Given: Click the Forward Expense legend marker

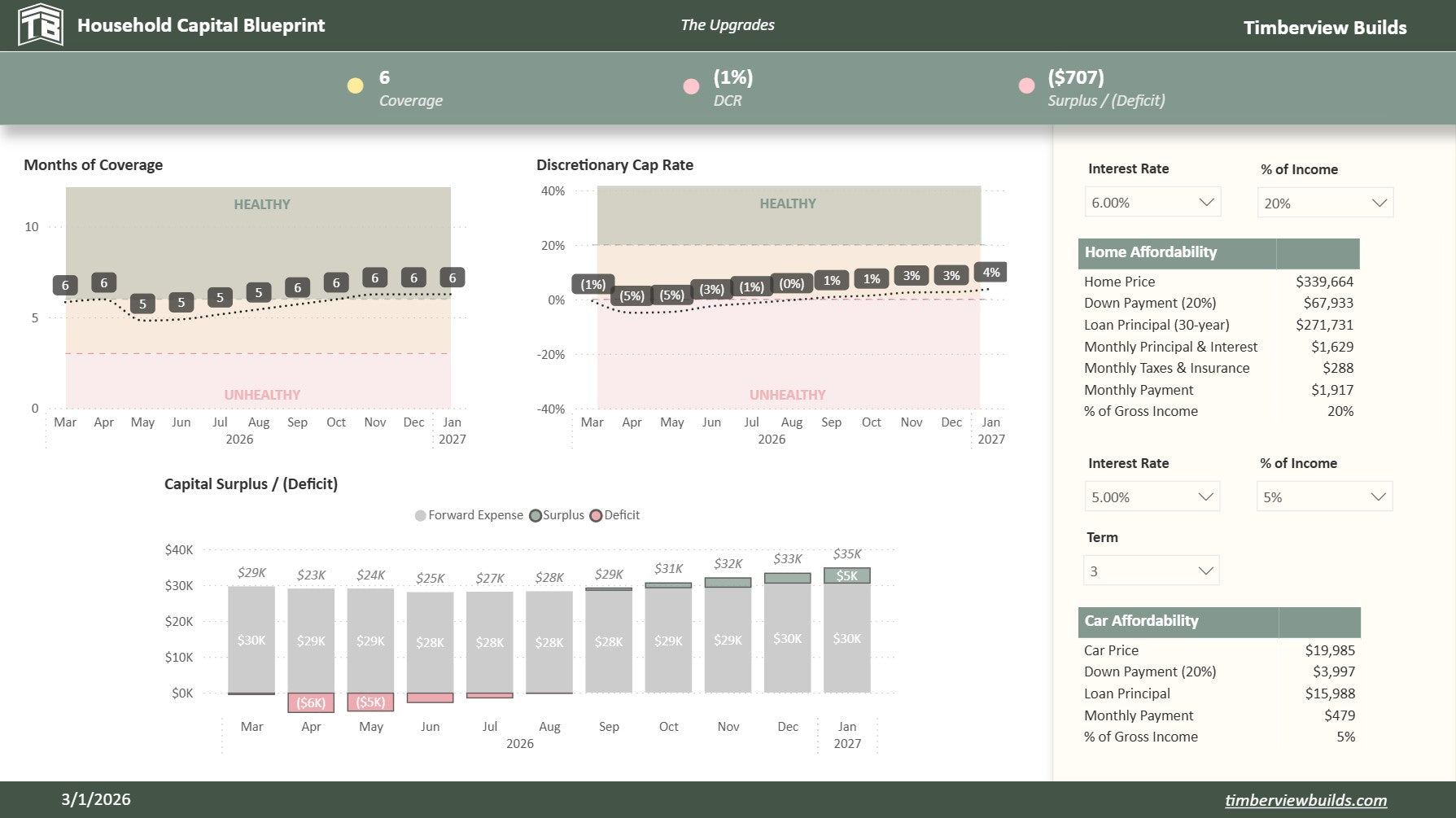Looking at the screenshot, I should [x=420, y=515].
